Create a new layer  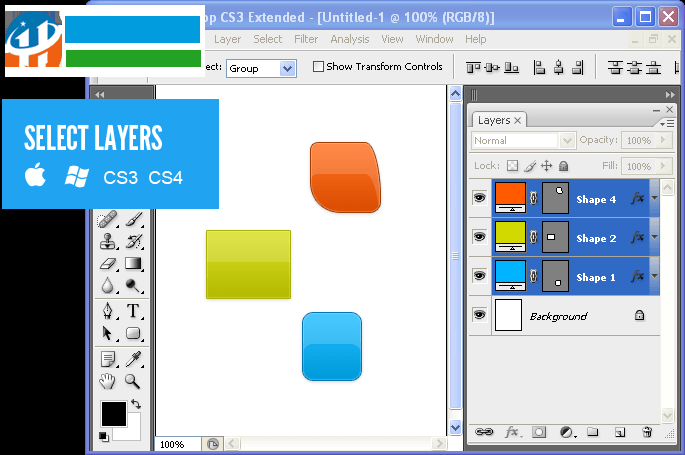click(x=620, y=432)
